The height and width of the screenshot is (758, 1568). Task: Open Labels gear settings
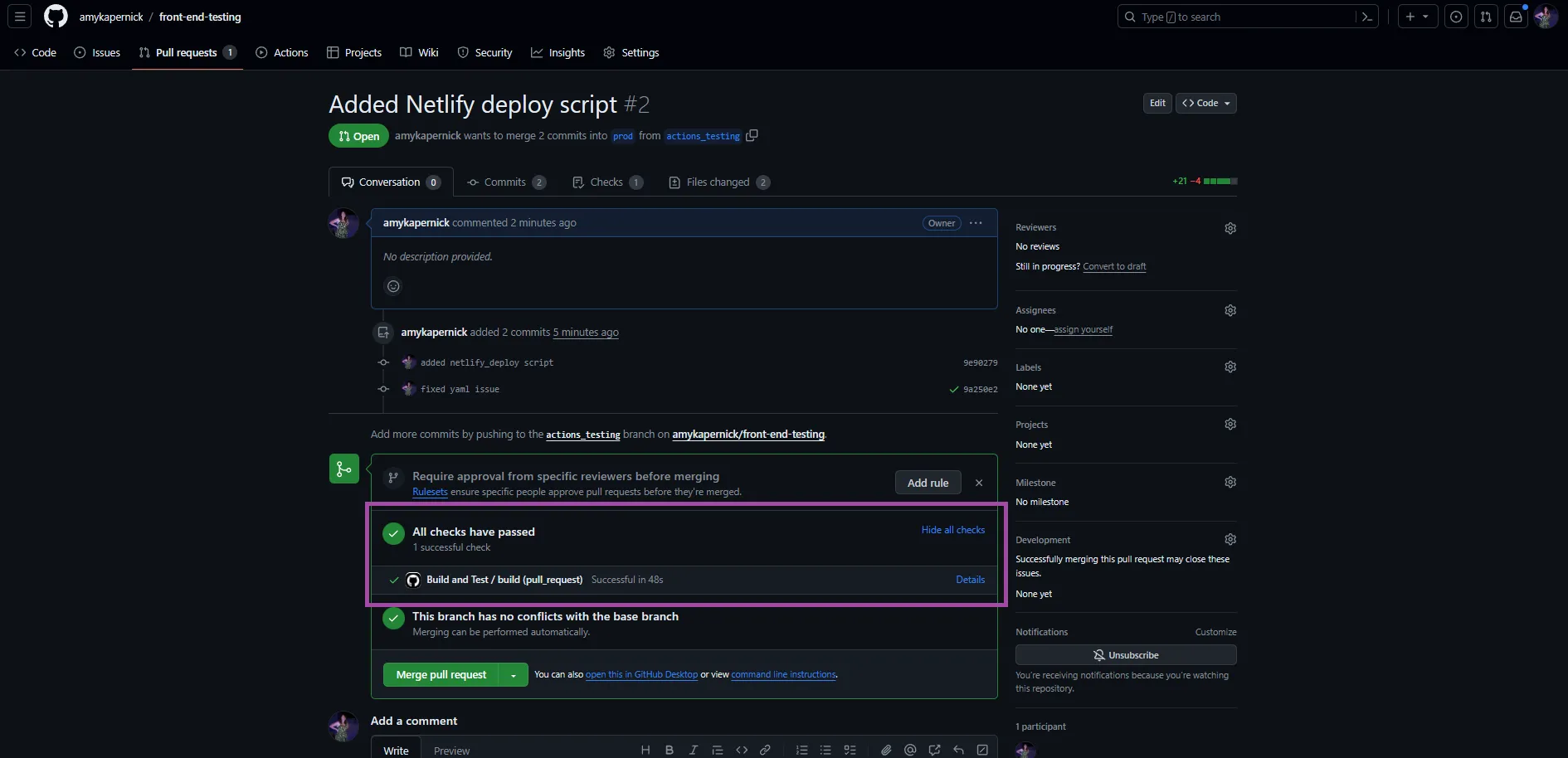pyautogui.click(x=1230, y=367)
